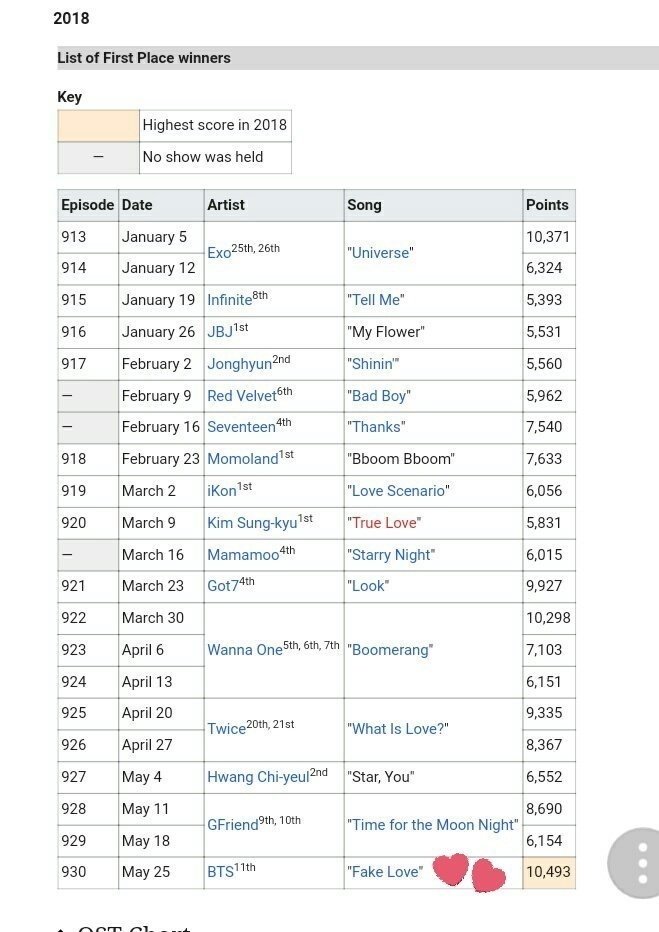Open the Kim Sung-kyu artist link
Image resolution: width=659 pixels, height=932 pixels.
tap(252, 523)
